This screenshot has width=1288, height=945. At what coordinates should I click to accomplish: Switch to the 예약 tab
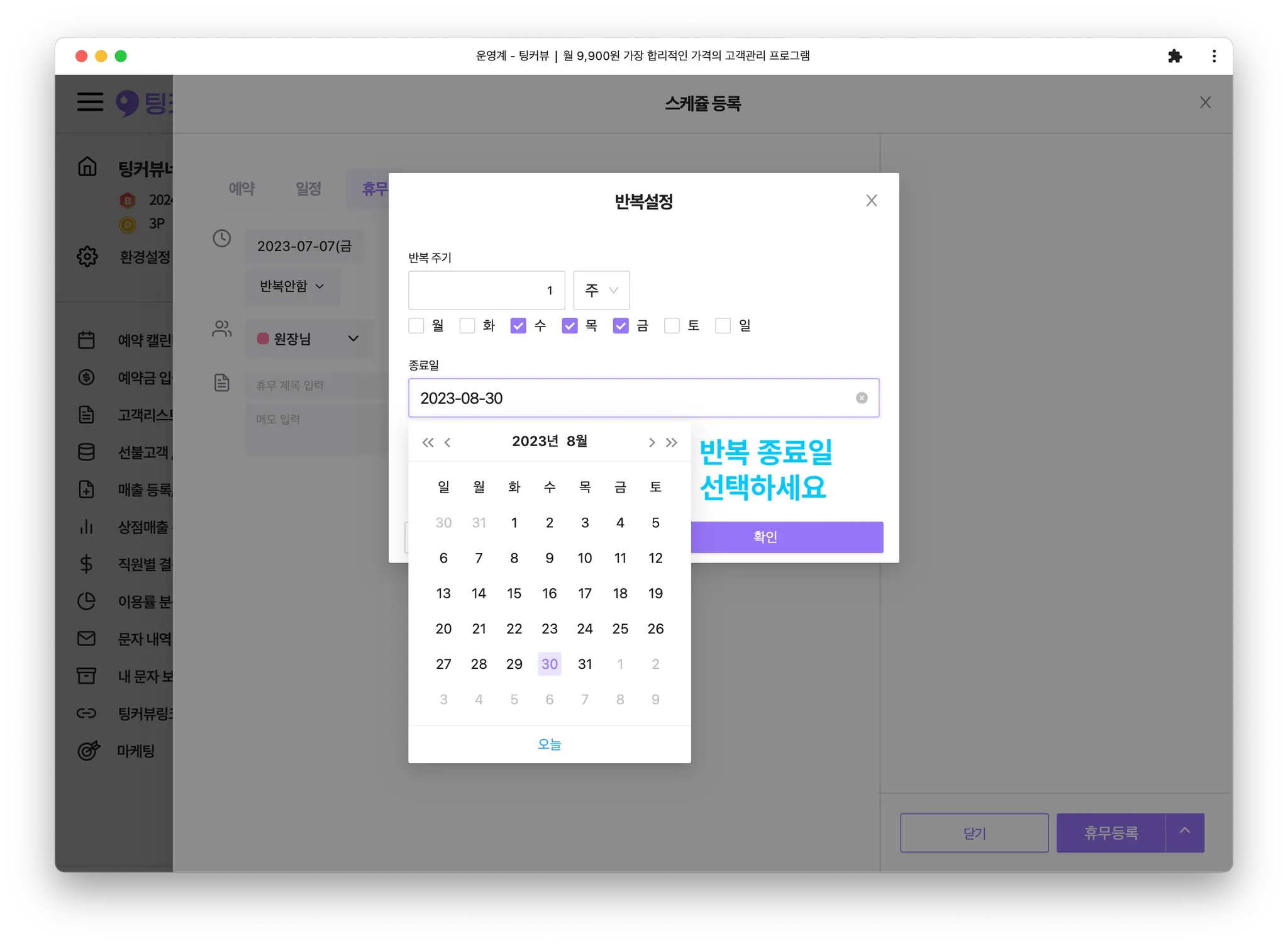coord(241,188)
